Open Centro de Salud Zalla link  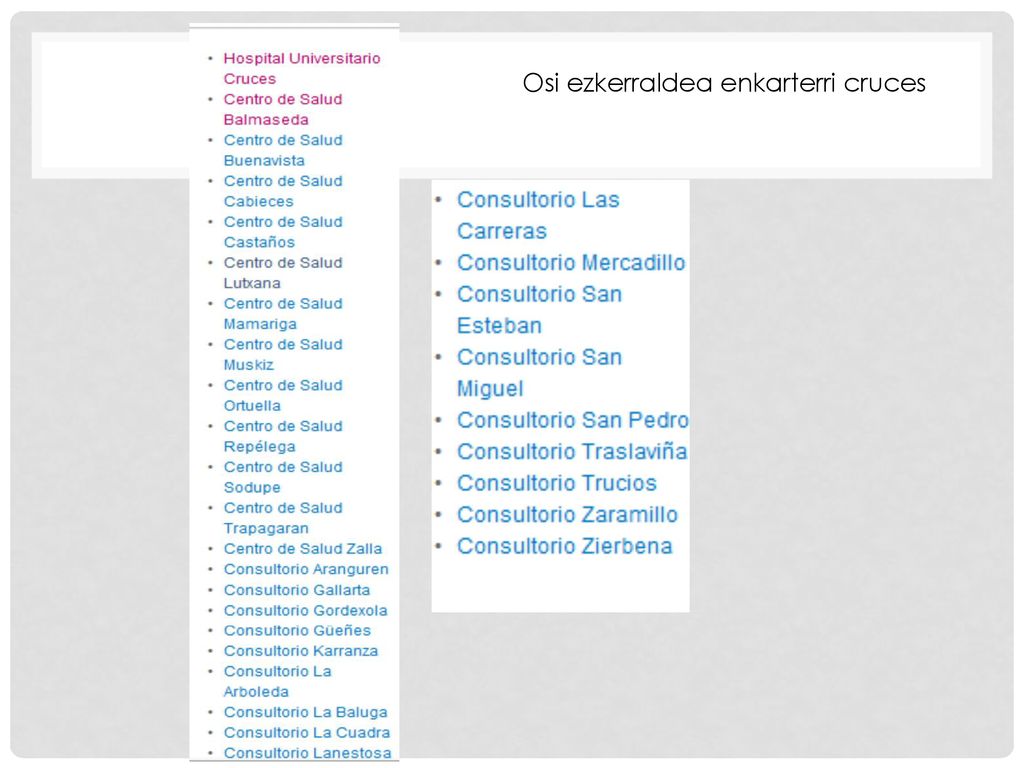tap(303, 549)
